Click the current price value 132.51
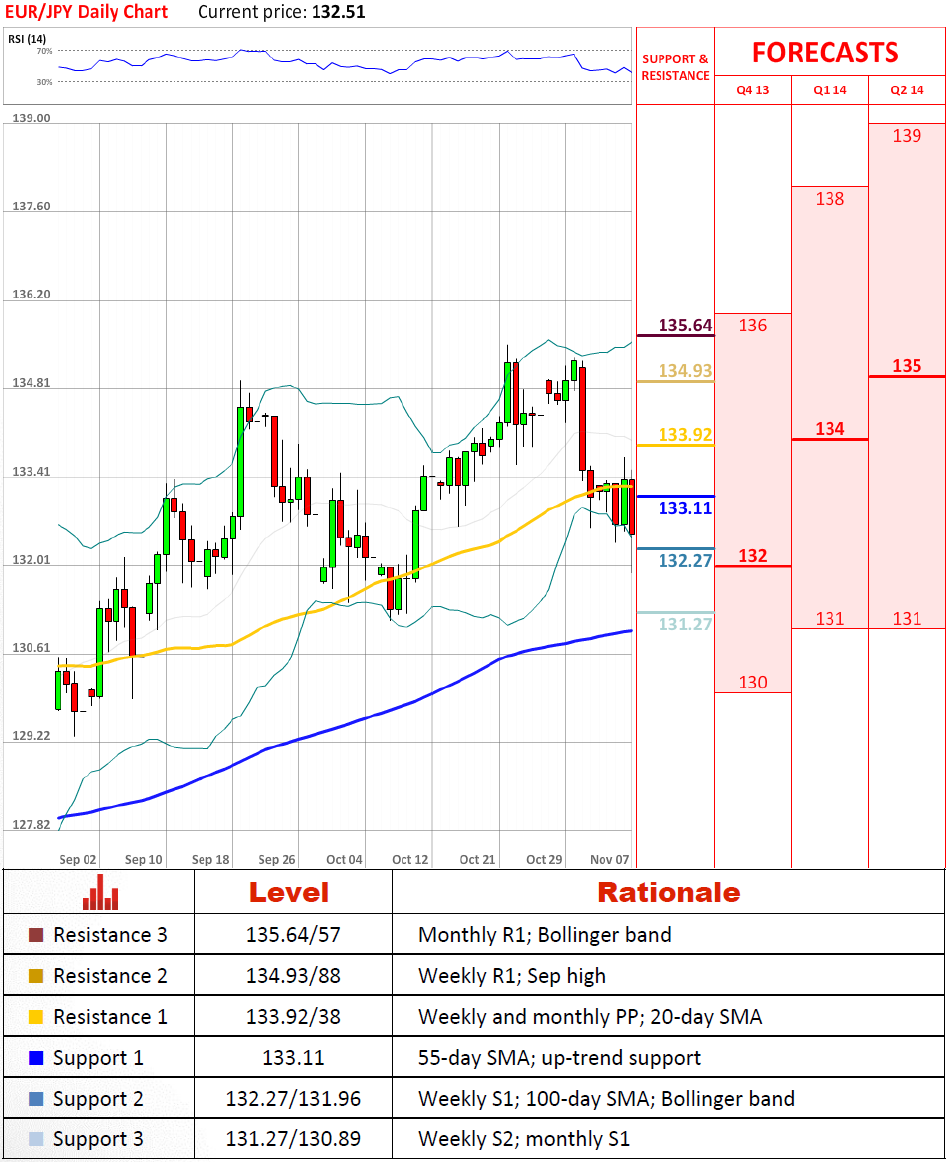The image size is (950, 1162). [339, 12]
